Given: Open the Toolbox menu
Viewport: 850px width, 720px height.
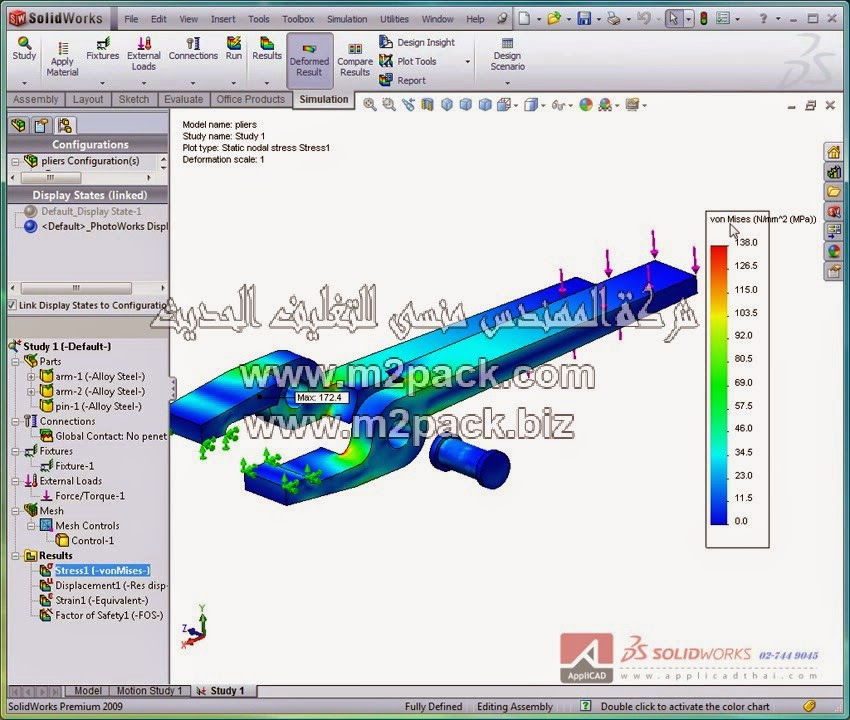Looking at the screenshot, I should click(x=298, y=19).
